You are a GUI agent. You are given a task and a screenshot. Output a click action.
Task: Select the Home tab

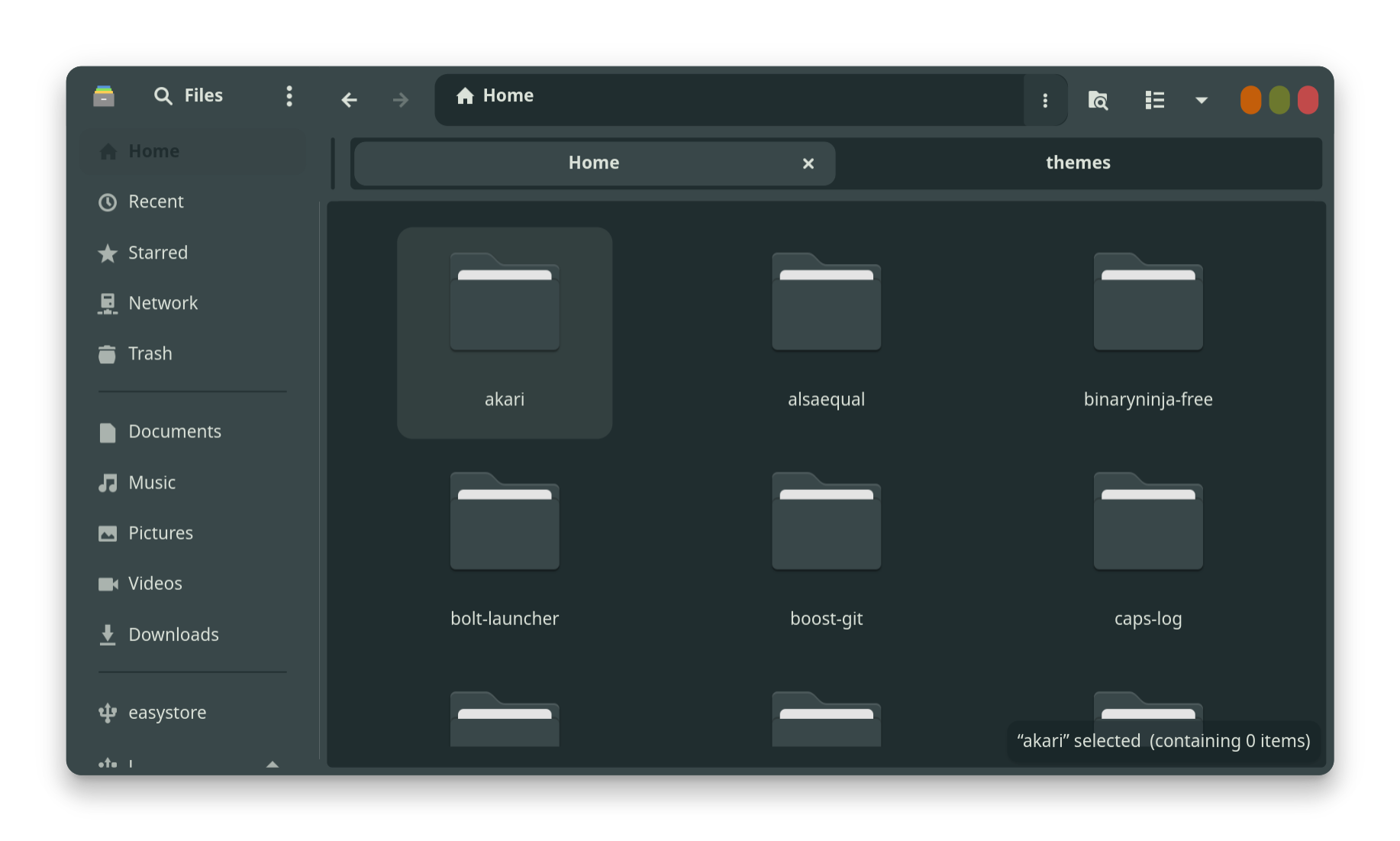594,163
